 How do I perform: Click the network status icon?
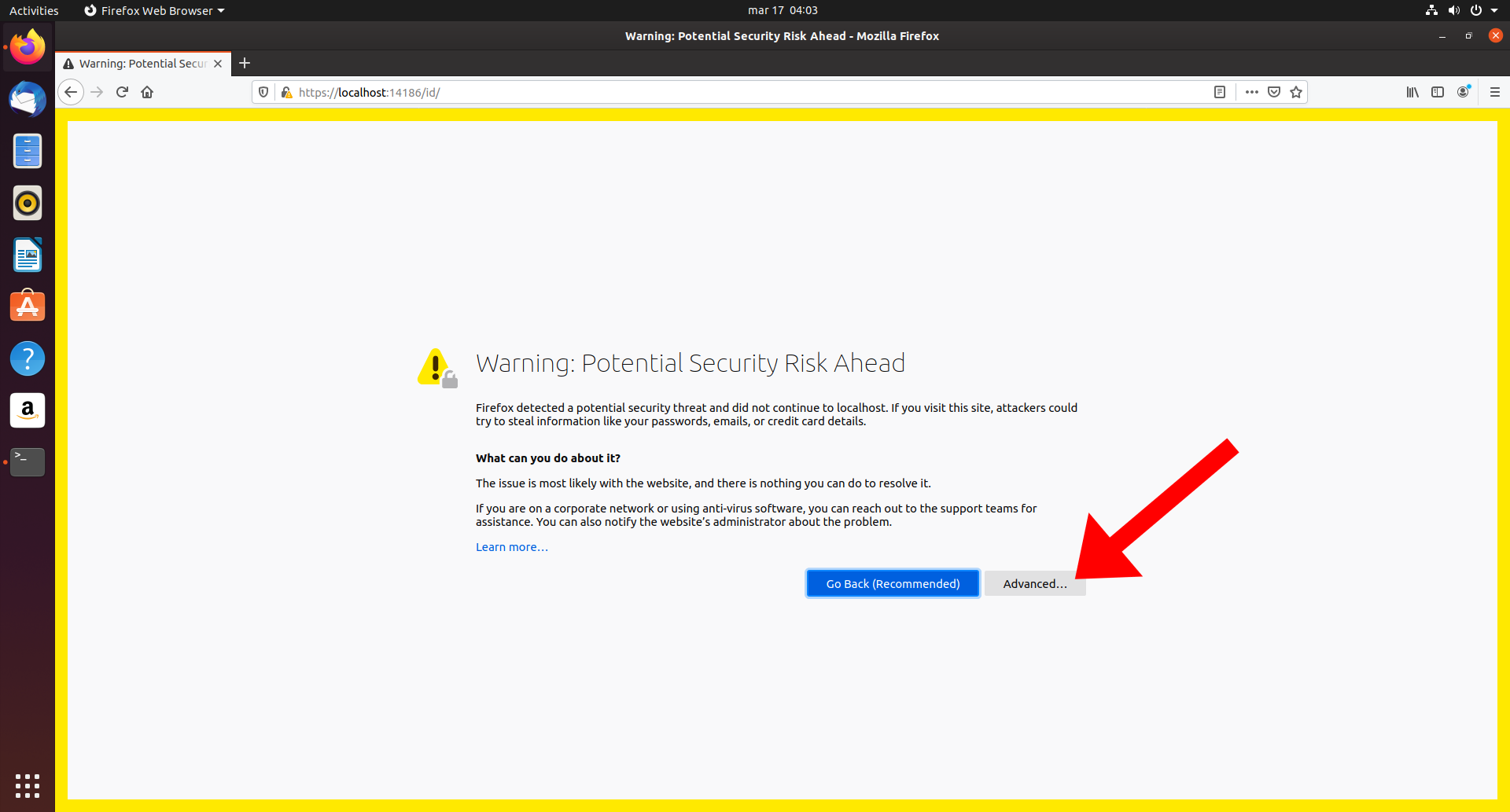coord(1431,10)
